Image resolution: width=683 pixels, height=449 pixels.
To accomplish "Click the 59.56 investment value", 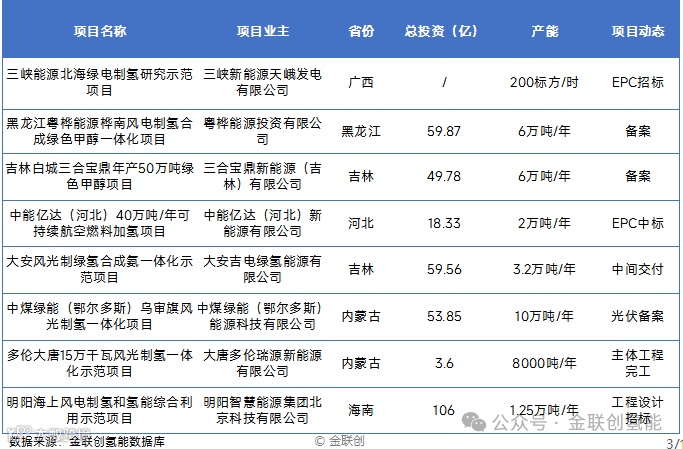I will click(x=444, y=269).
